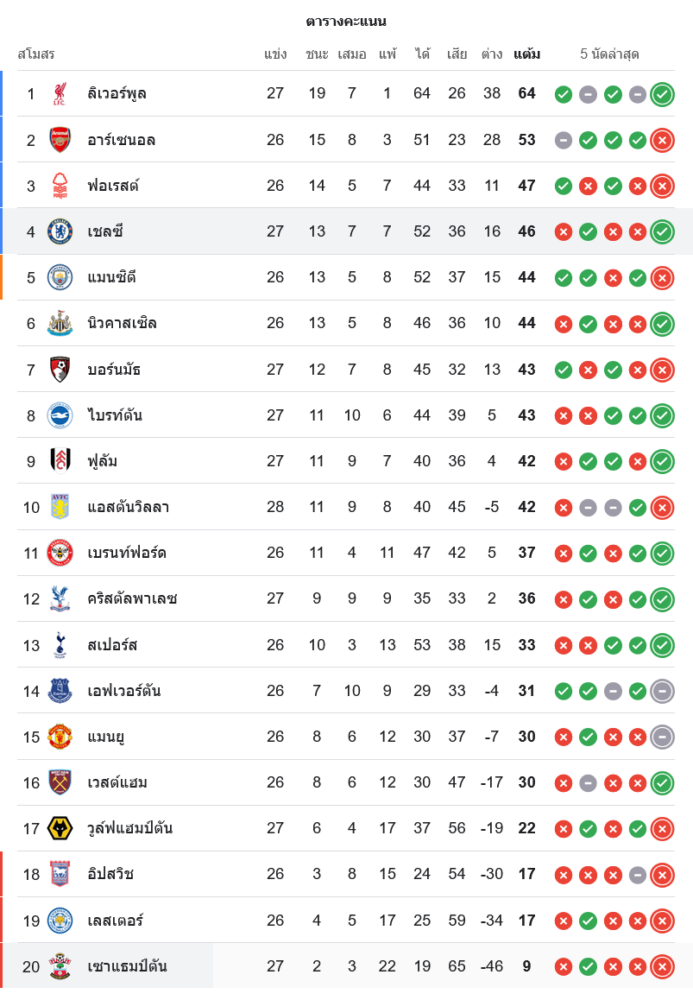Click the แต้ม points column header
The image size is (693, 1000).
pos(527,54)
